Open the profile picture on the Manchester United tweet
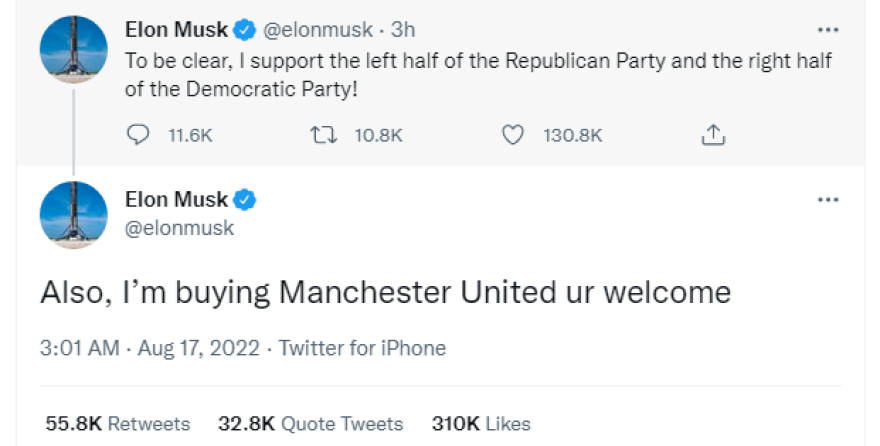This screenshot has height=446, width=880. (73, 216)
